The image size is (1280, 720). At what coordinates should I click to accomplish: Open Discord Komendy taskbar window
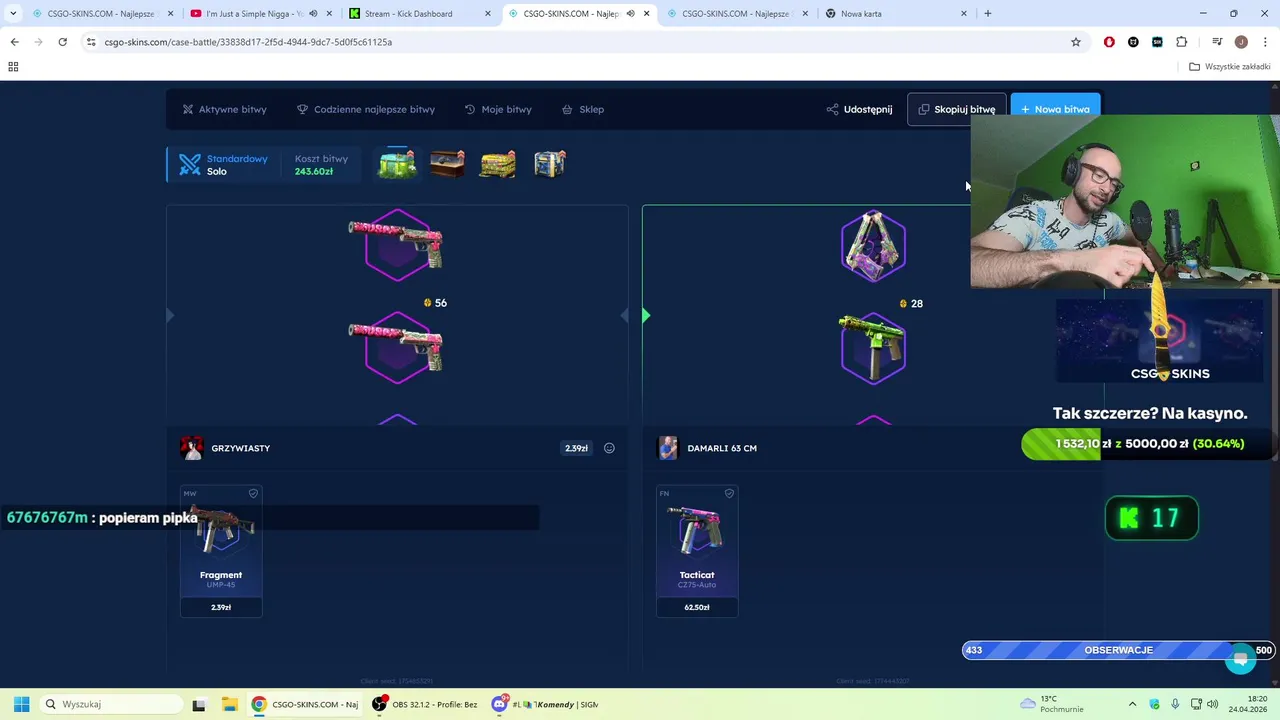tap(546, 704)
